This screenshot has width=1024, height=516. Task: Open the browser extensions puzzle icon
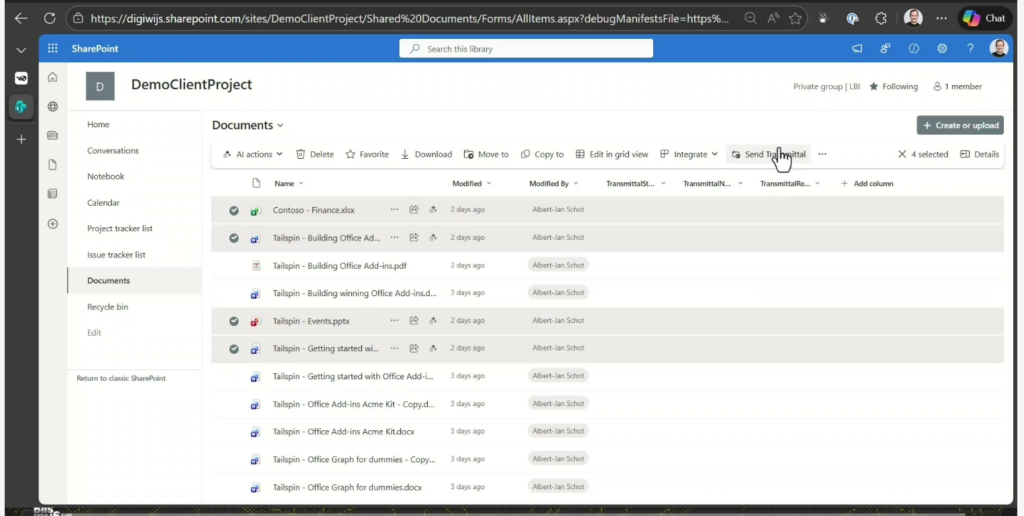(x=881, y=18)
